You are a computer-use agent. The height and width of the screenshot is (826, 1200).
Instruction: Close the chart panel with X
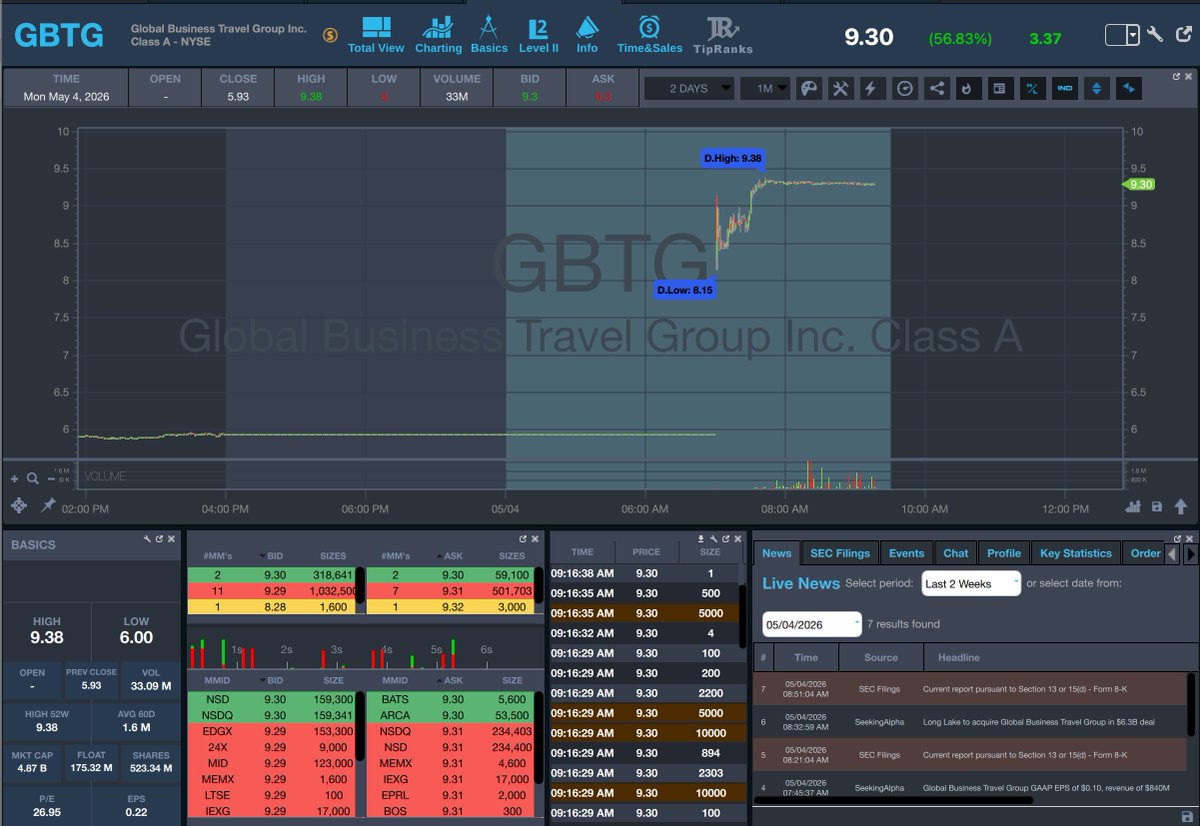pos(1188,76)
